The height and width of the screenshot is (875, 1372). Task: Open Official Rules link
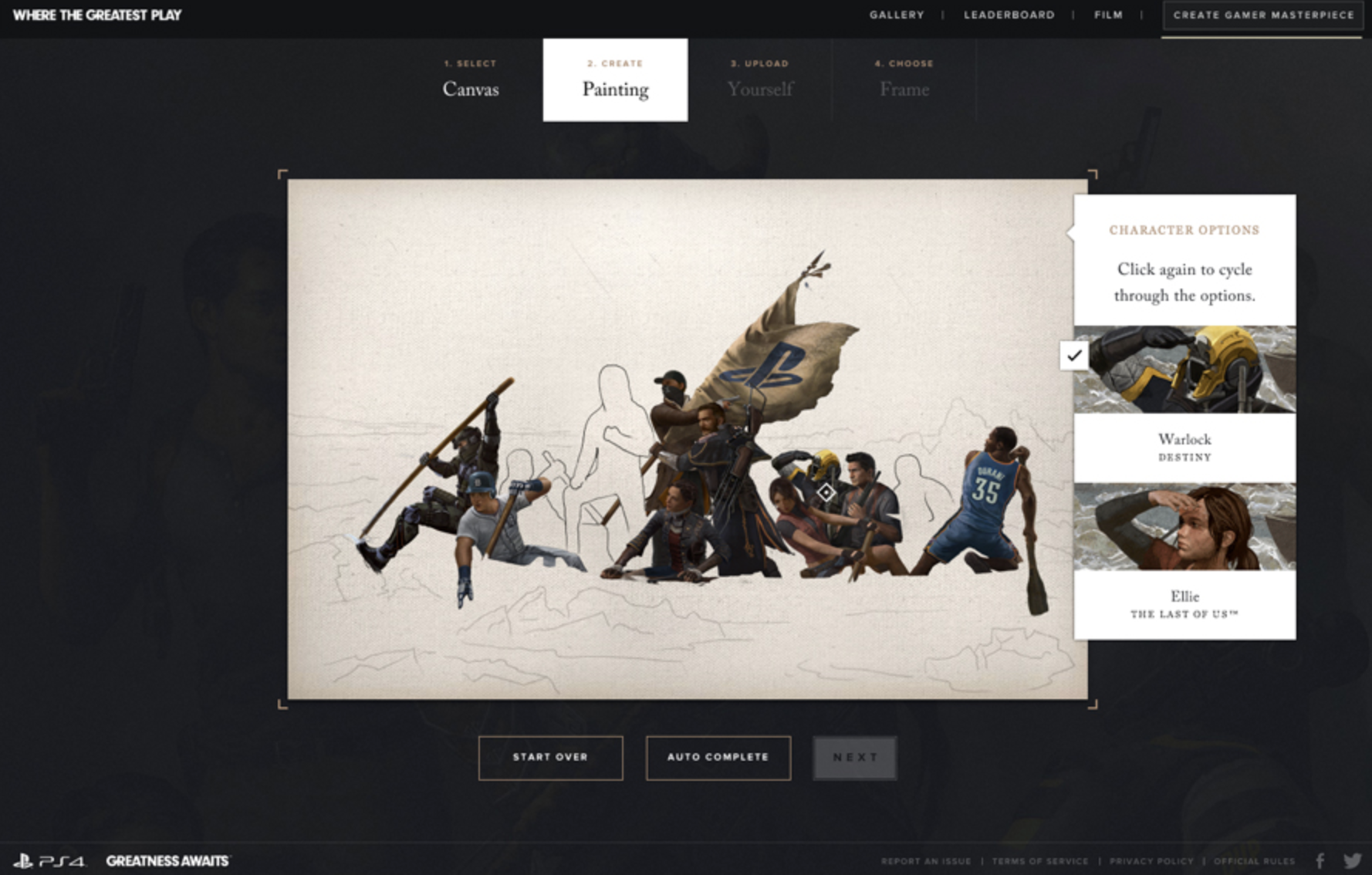coord(1254,861)
